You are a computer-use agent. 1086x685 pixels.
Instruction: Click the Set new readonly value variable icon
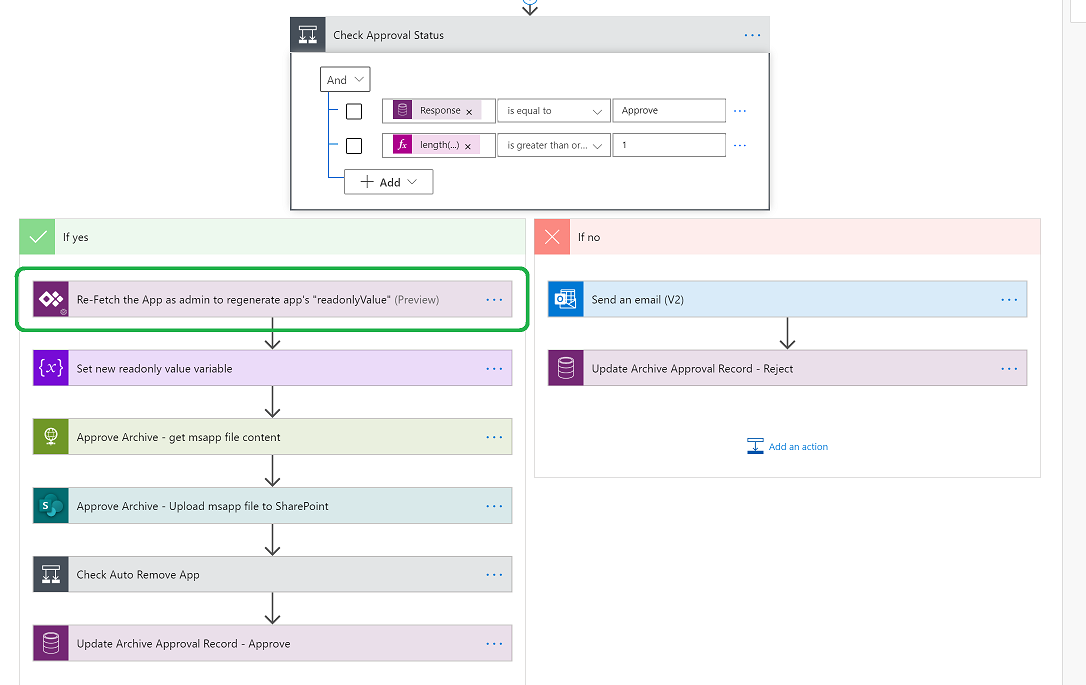[x=51, y=368]
